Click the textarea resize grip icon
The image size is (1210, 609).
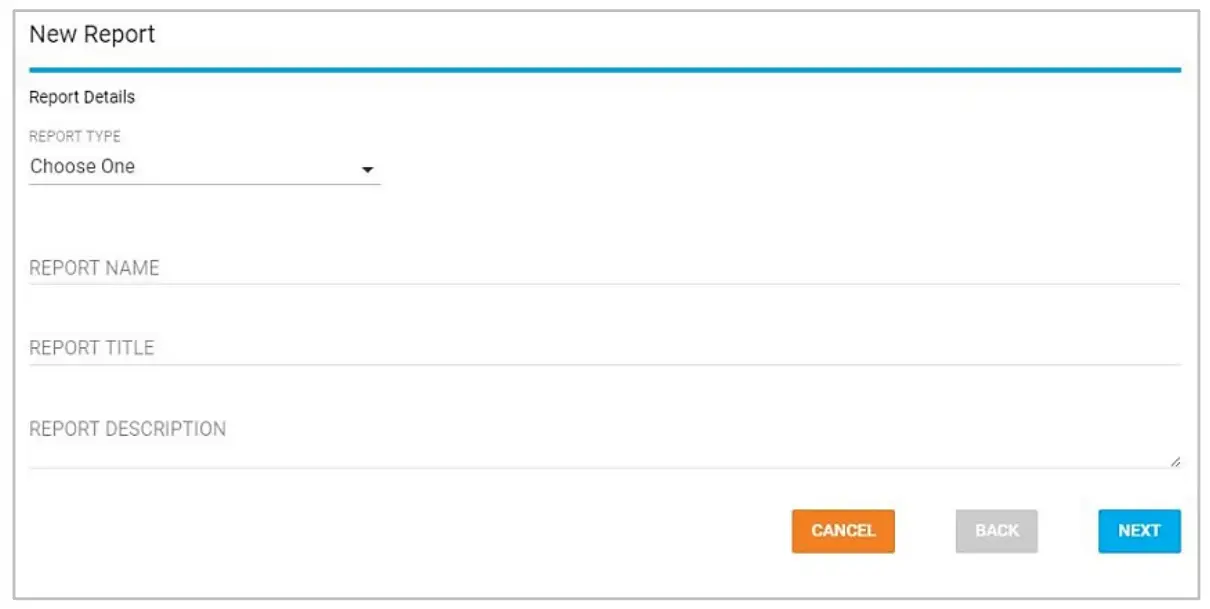pos(1176,463)
